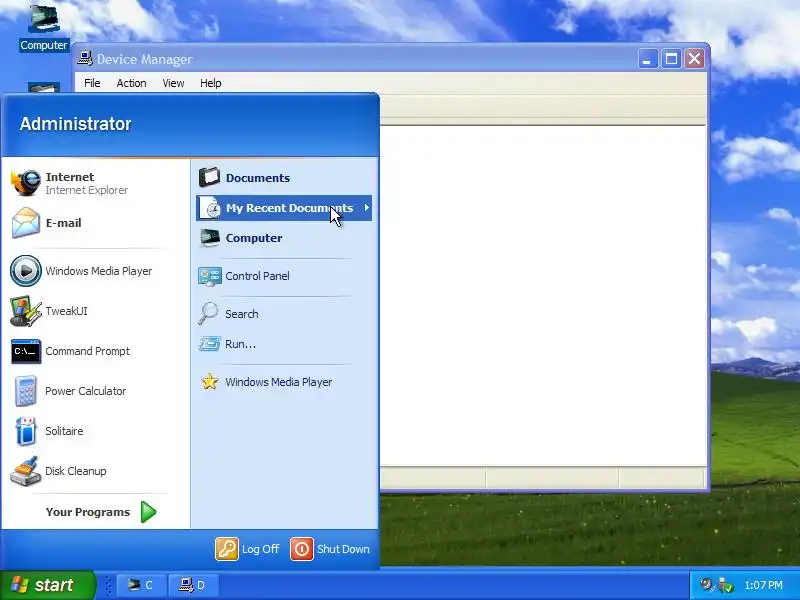Click Your Programs label
Screen dimensions: 800x600
(88, 512)
